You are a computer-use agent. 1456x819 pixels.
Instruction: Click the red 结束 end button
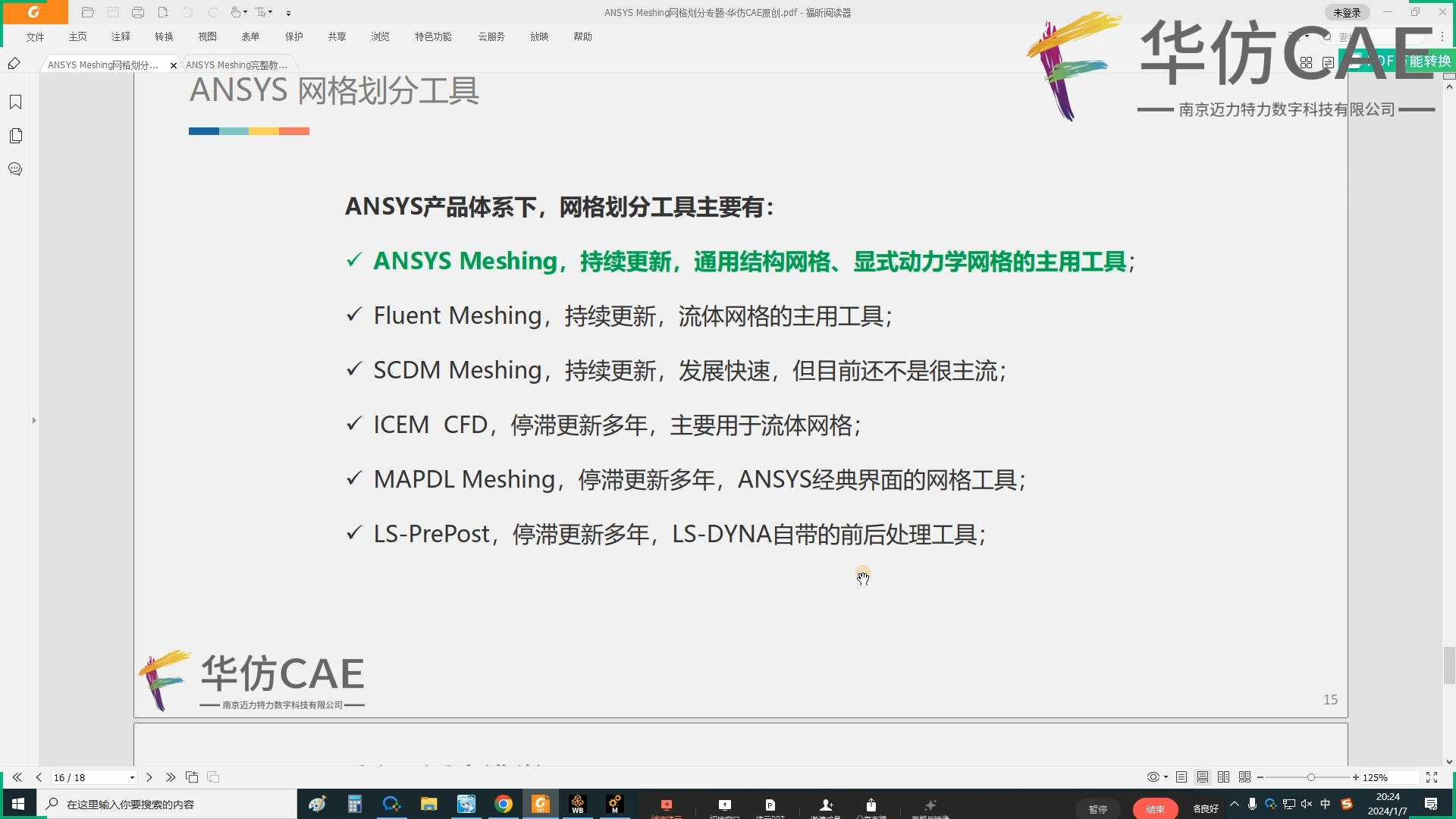(x=1155, y=809)
